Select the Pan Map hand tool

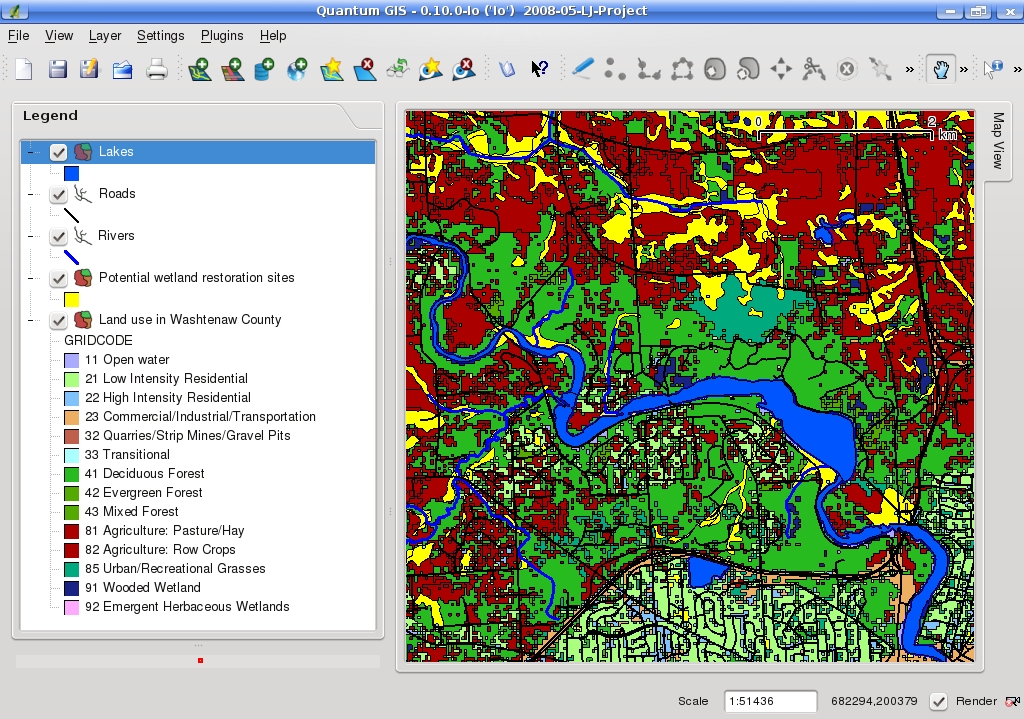pos(939,69)
